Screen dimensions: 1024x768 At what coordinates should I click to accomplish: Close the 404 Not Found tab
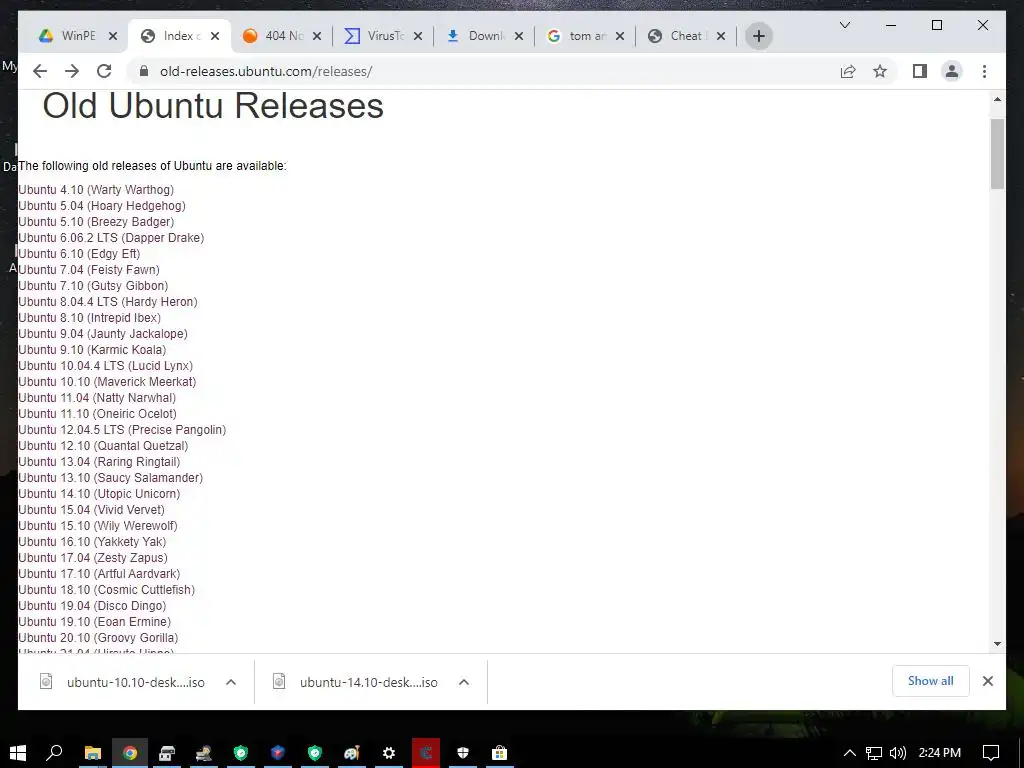tap(317, 36)
